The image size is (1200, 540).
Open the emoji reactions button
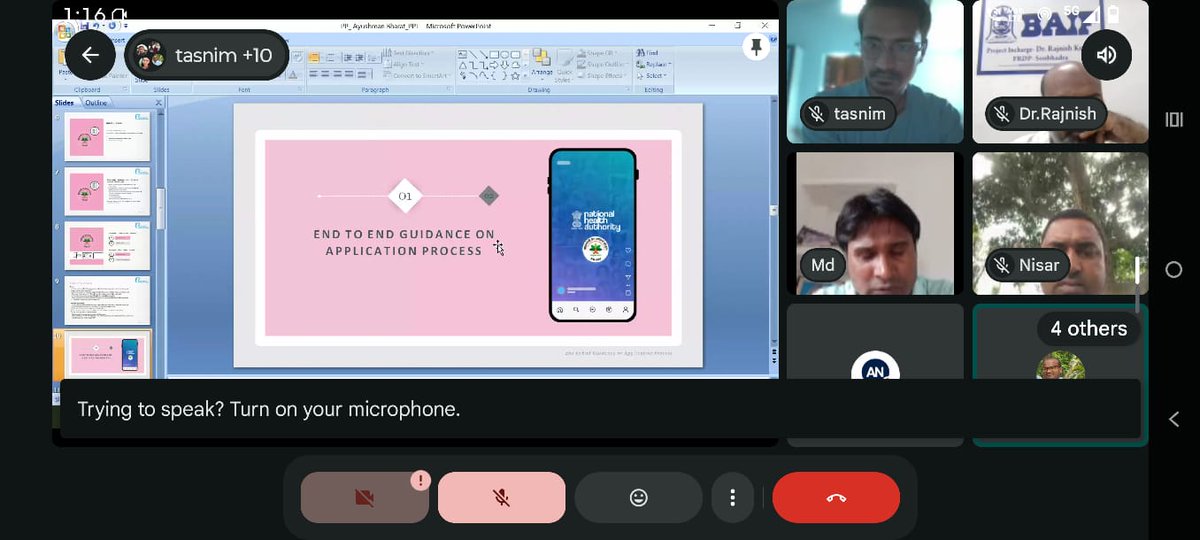[638, 498]
